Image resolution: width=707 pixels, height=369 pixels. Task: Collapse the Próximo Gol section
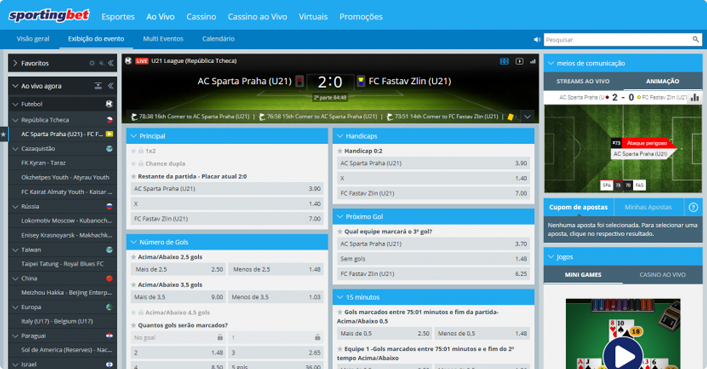[x=340, y=217]
